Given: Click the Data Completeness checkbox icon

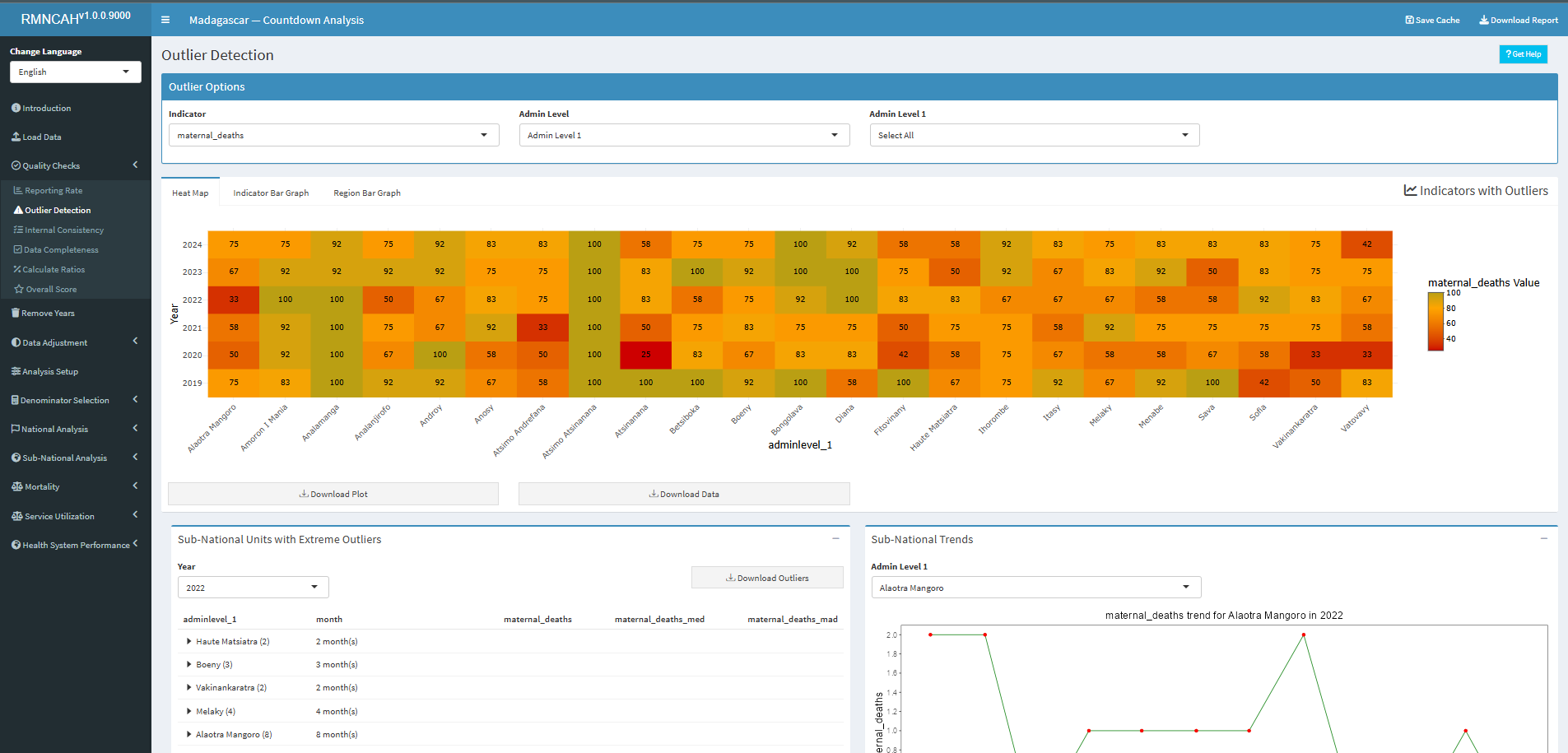Looking at the screenshot, I should [x=18, y=249].
